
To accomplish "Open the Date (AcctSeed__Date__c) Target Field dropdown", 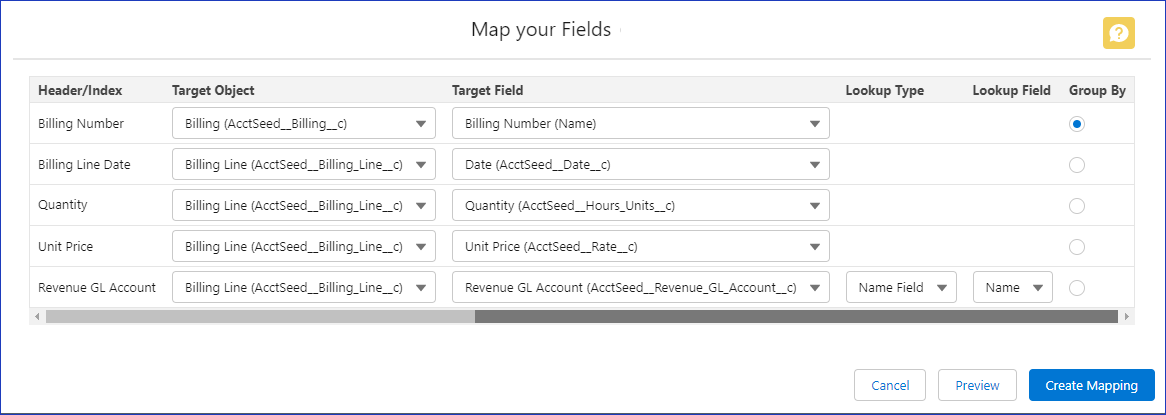I will [640, 165].
